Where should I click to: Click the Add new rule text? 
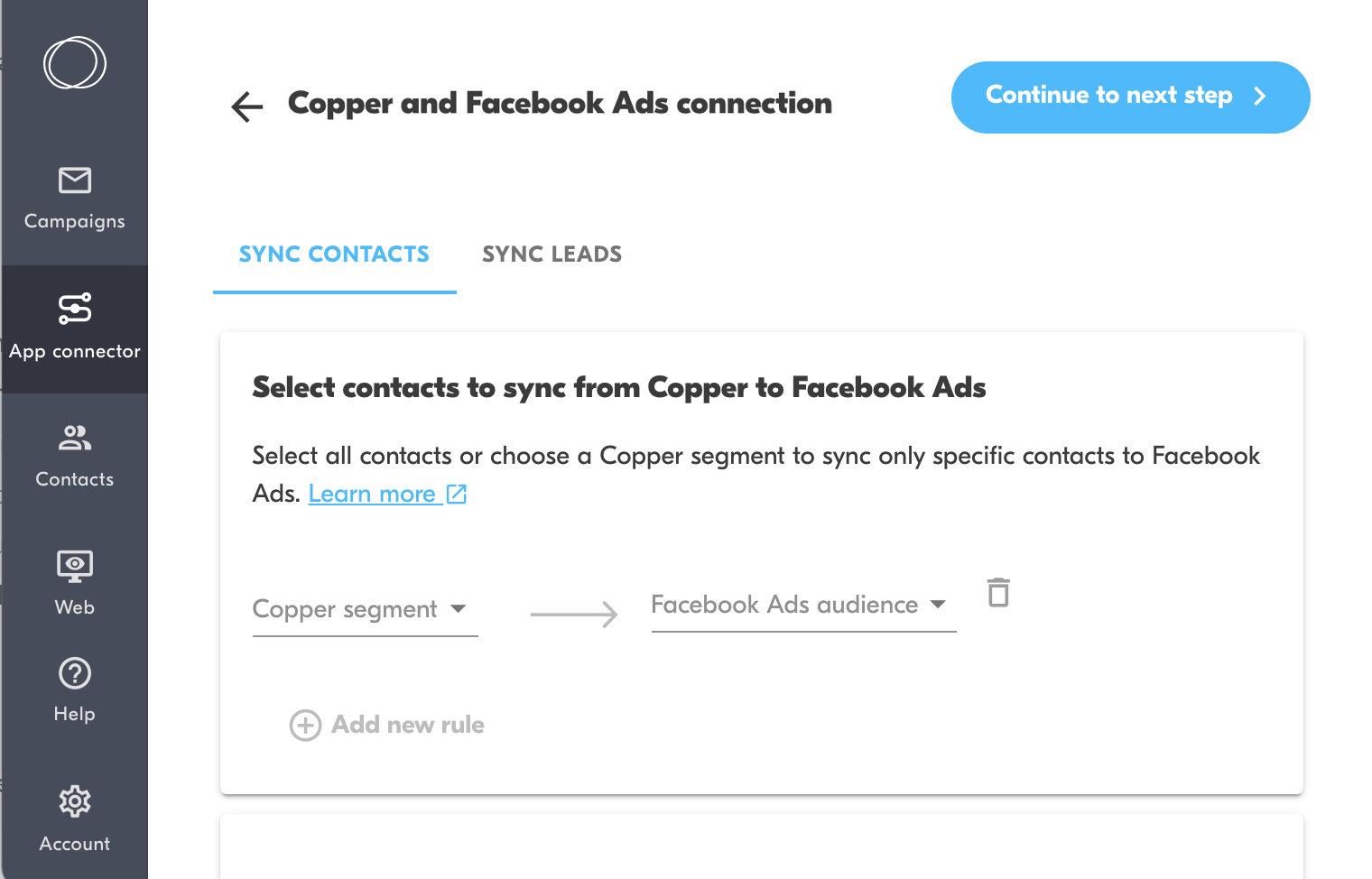coord(408,725)
